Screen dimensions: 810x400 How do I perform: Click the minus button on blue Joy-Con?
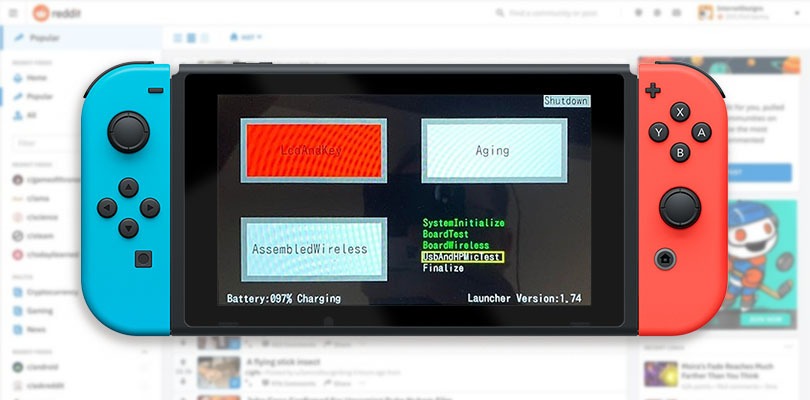(155, 90)
